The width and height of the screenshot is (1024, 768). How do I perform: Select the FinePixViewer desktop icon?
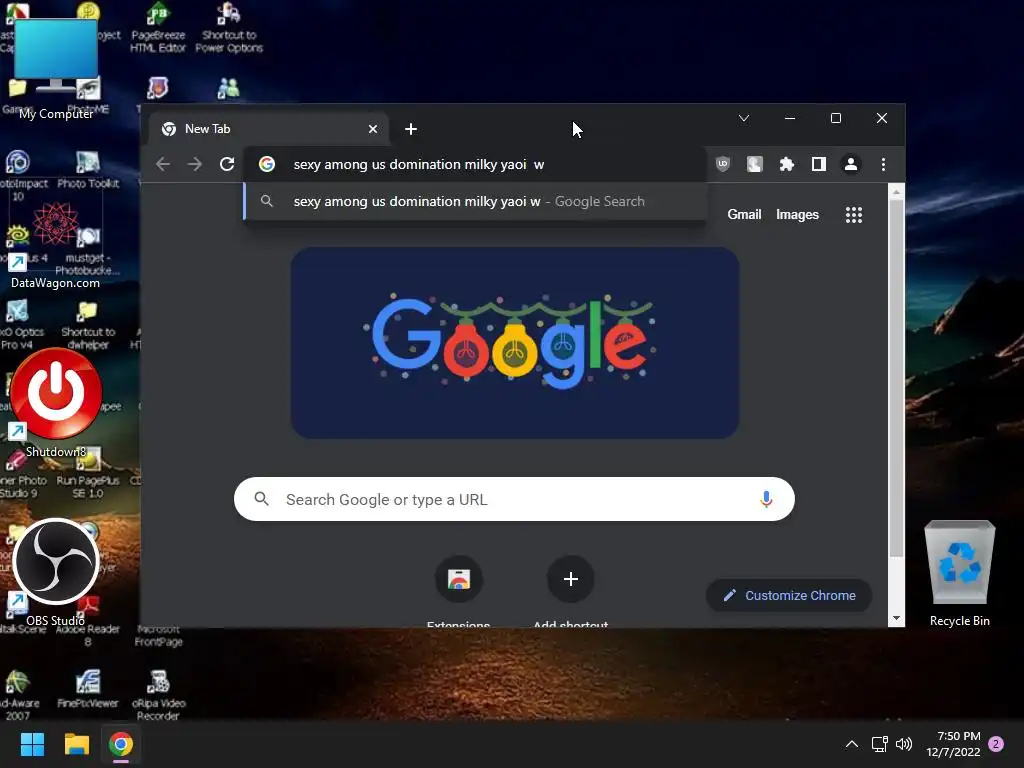(88, 690)
